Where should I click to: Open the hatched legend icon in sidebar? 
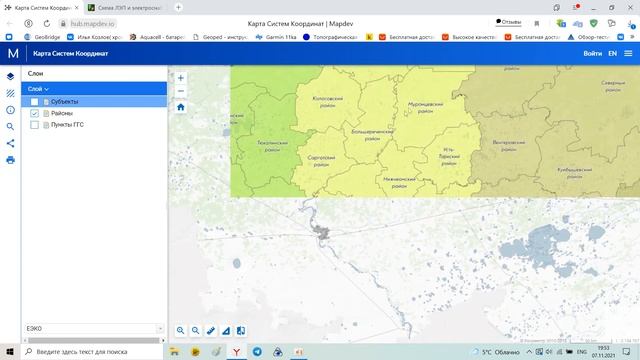pos(11,93)
